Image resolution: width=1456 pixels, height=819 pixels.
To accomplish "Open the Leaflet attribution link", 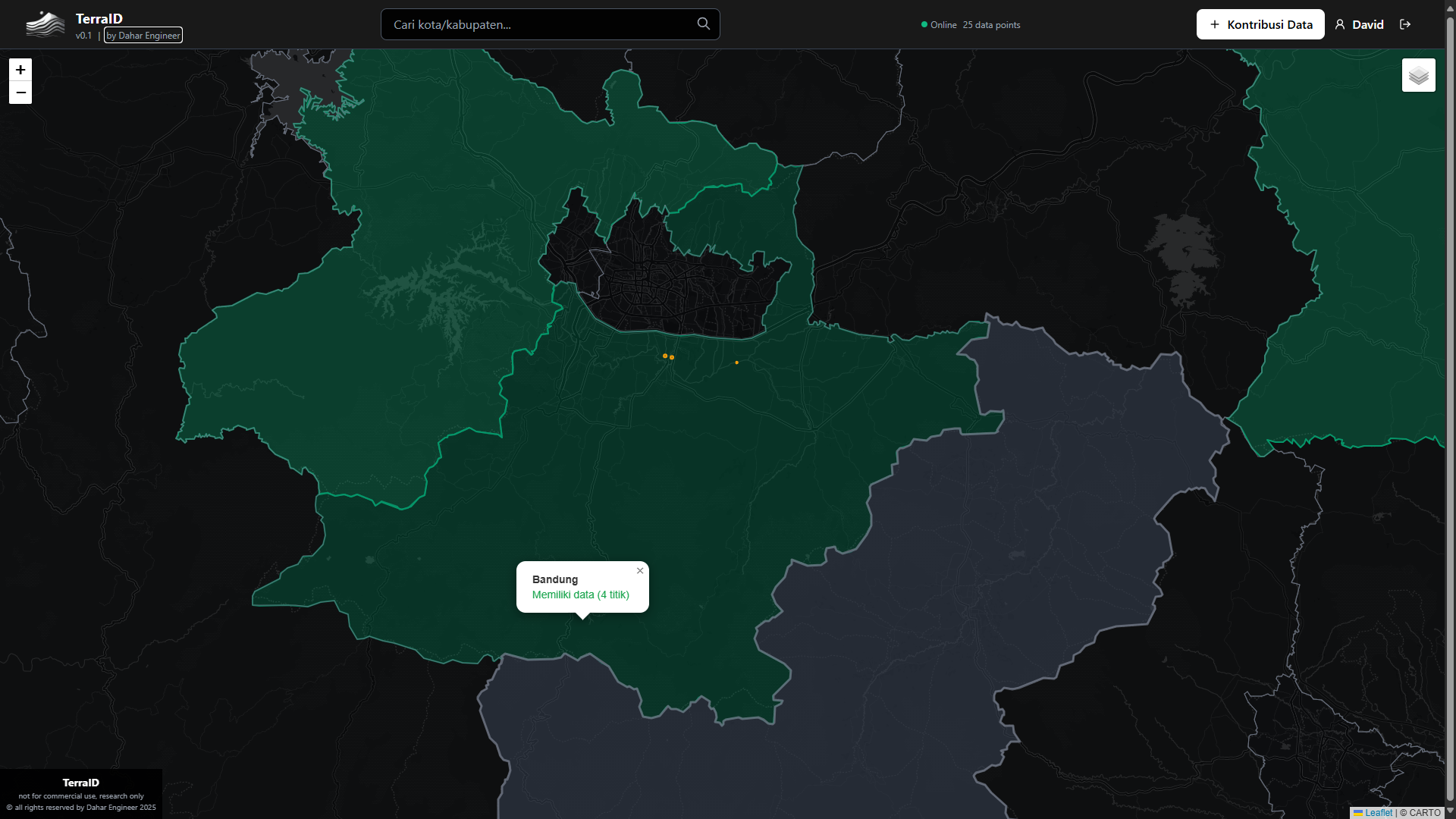I will coord(1378,812).
